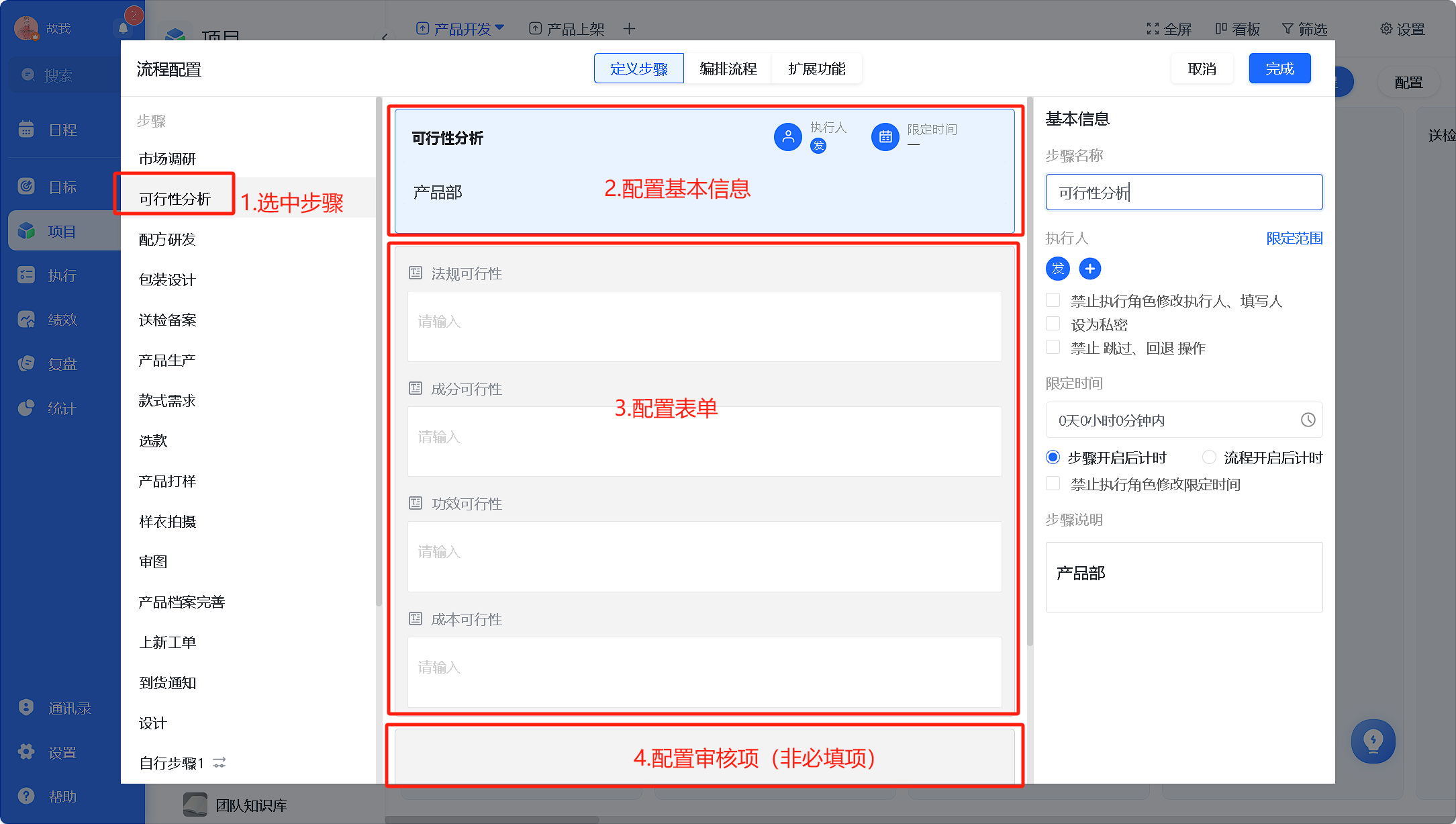Click the clock icon in the time limit field

point(1308,420)
